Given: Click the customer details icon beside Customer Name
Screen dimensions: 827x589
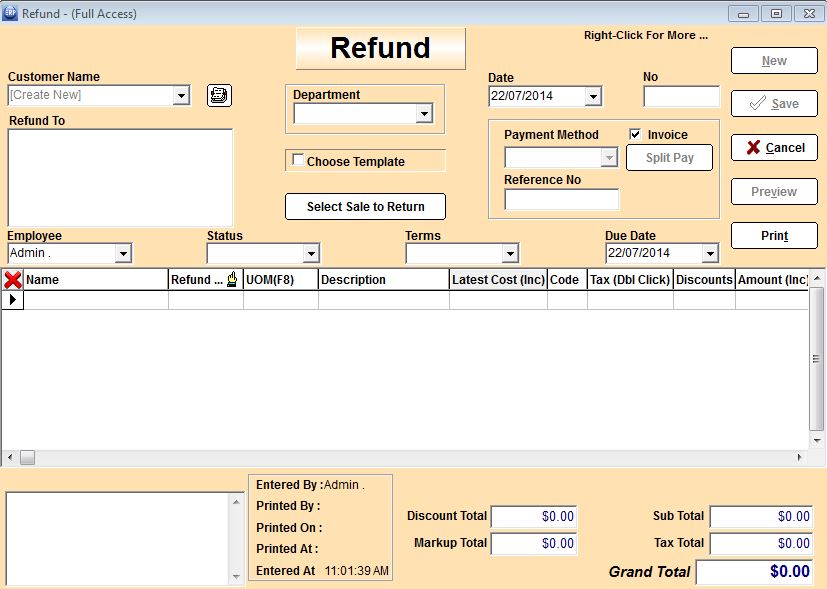Looking at the screenshot, I should coord(219,95).
